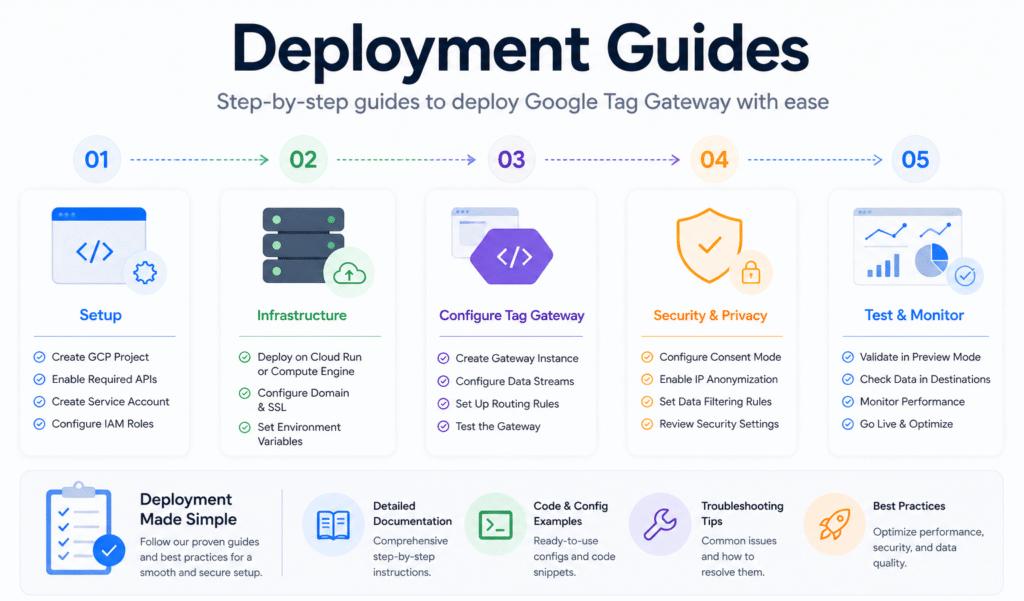Click the Set Data Filtering Rules text
This screenshot has height=601, width=1024.
[x=715, y=402]
